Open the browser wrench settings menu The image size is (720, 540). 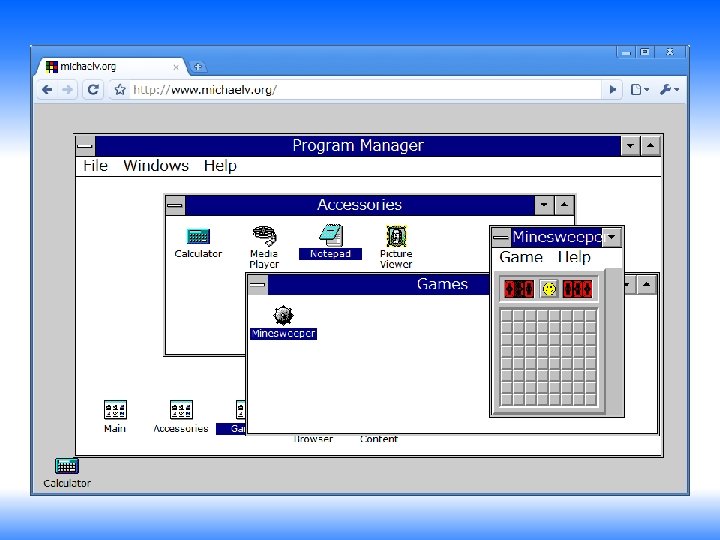click(669, 90)
